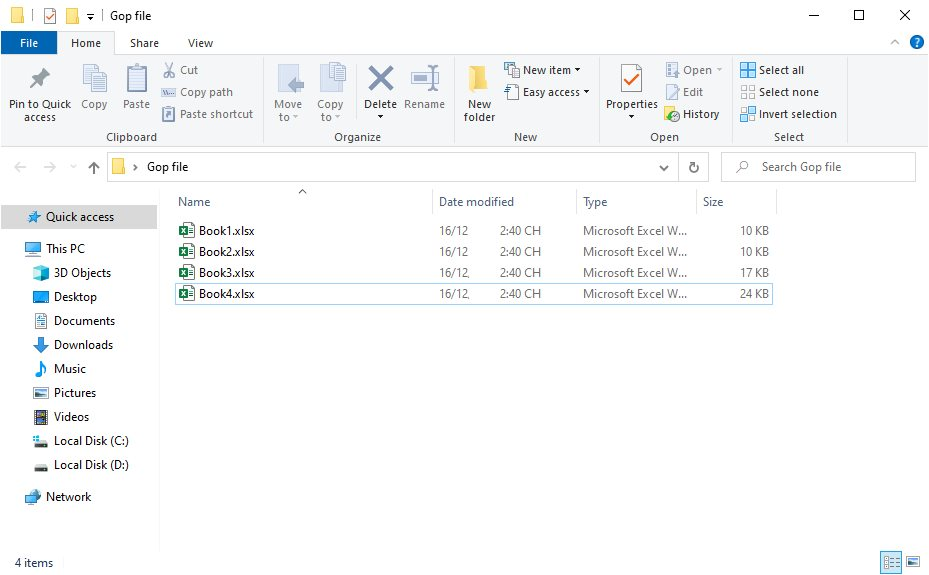Collapse the ribbon with the caret
Viewport: 929px width, 575px height.
click(x=895, y=42)
